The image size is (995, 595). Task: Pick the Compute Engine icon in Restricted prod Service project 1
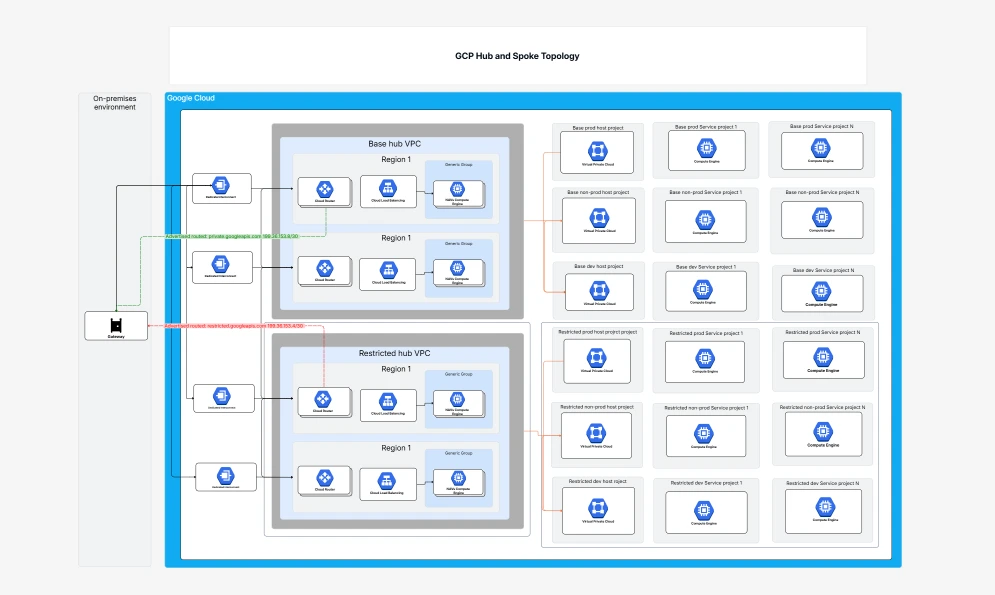tap(705, 358)
